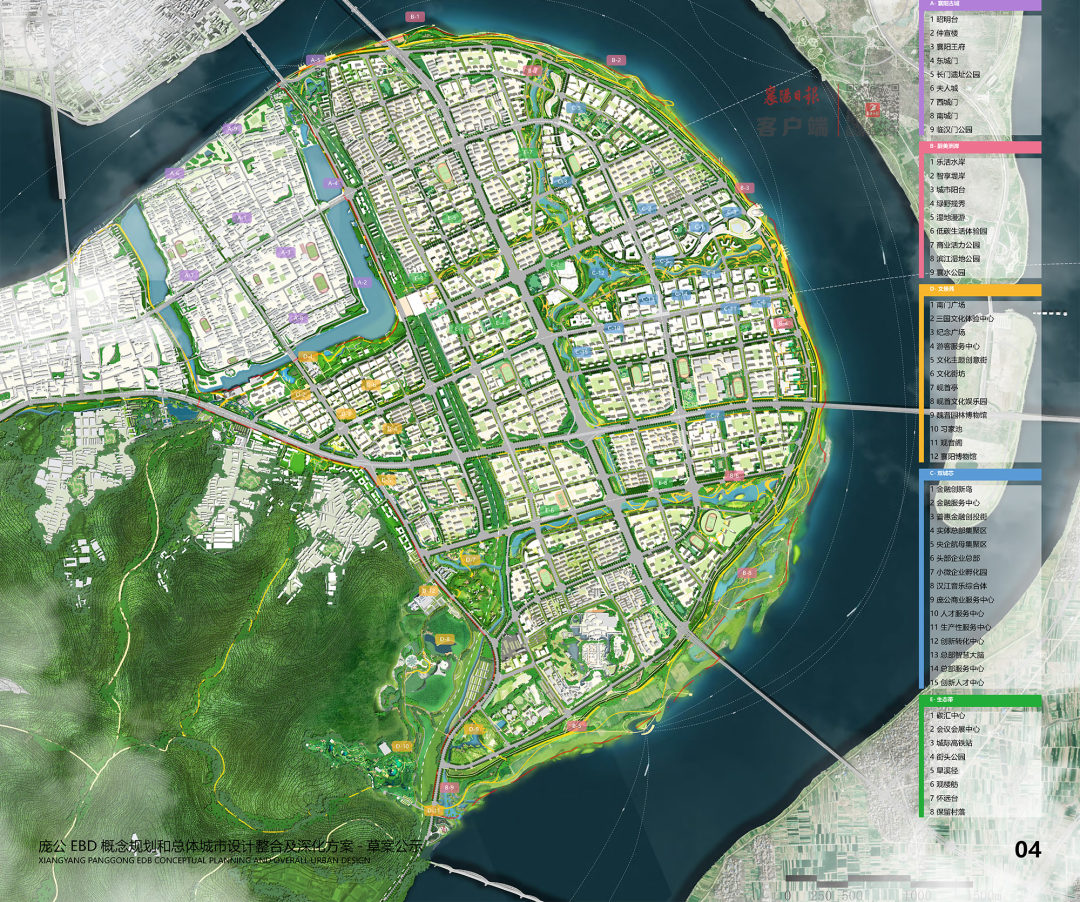Click the B-2 marker on the map
Image resolution: width=1080 pixels, height=902 pixels.
click(615, 61)
